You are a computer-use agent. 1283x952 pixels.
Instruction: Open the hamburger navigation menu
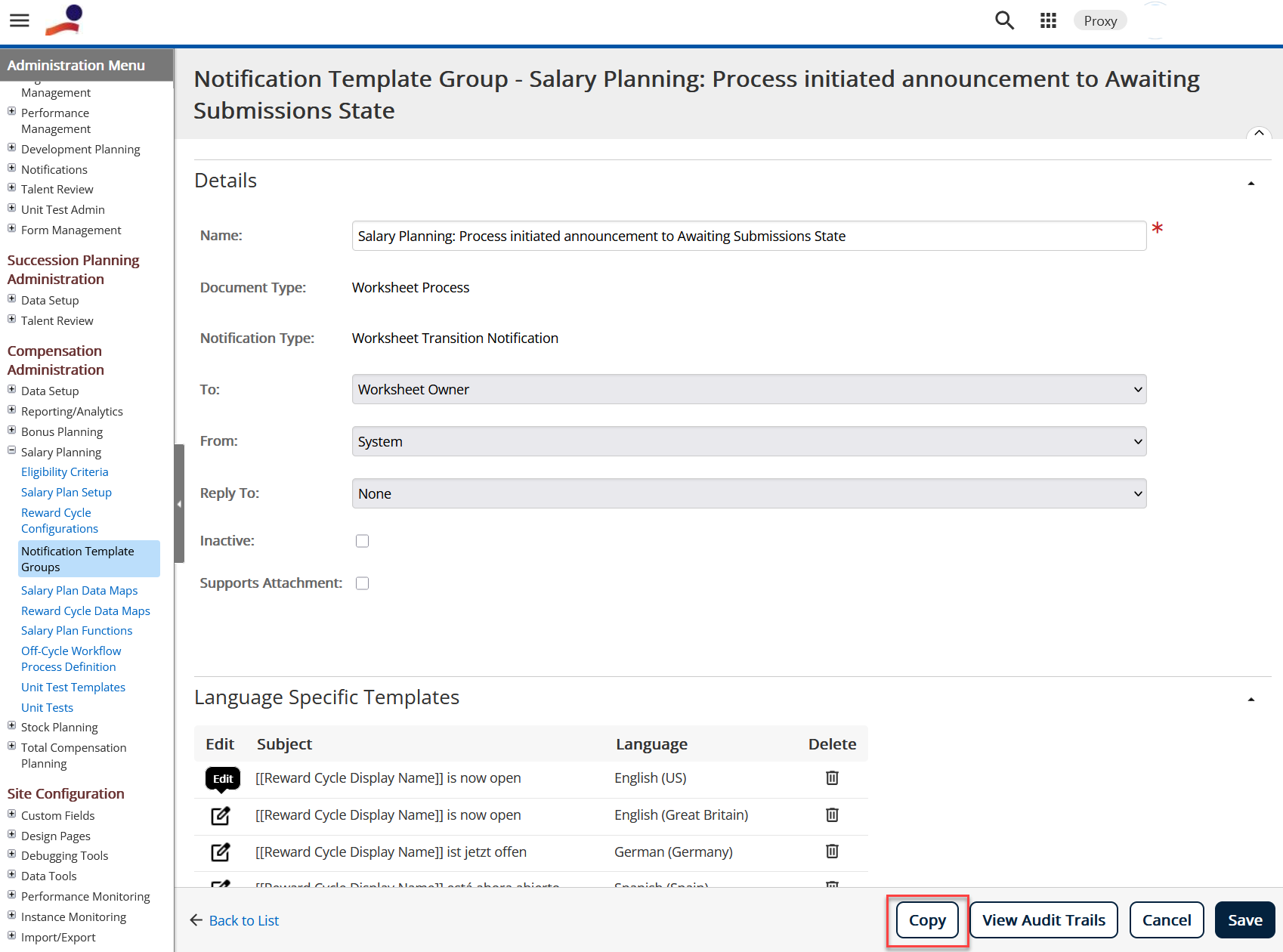[x=20, y=20]
